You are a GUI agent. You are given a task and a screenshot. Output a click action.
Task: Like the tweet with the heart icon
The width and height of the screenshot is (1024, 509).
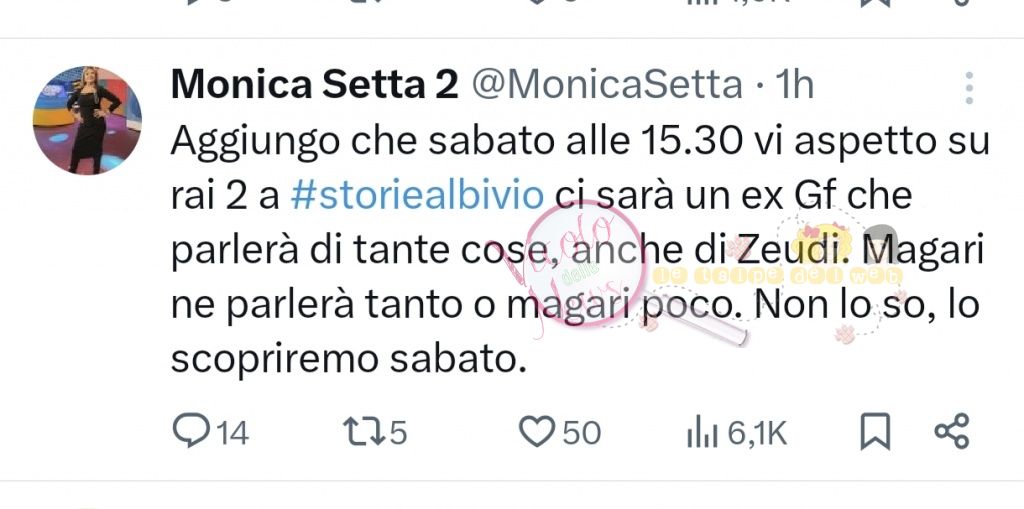537,431
